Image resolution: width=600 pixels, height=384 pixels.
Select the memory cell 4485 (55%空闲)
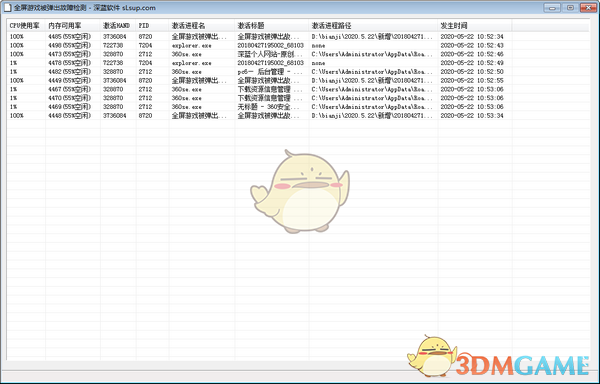click(x=70, y=37)
